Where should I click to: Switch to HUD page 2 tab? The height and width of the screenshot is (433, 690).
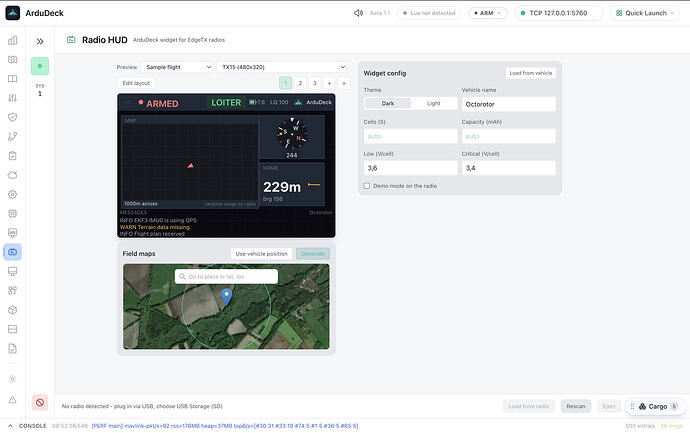click(x=300, y=83)
